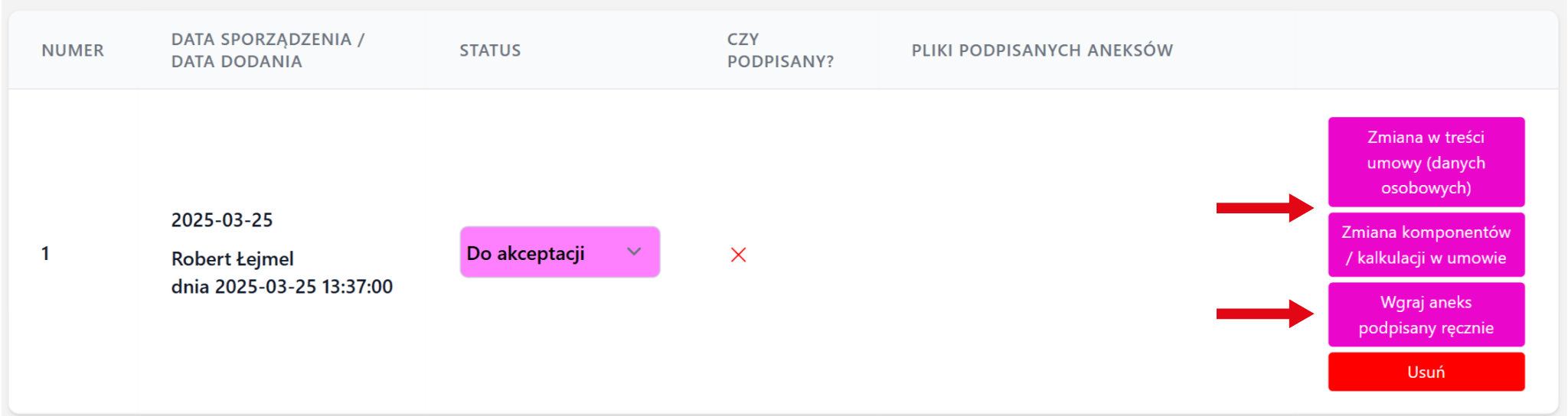Click the NUMER column header
This screenshot has height=416, width=1568.
tap(73, 50)
